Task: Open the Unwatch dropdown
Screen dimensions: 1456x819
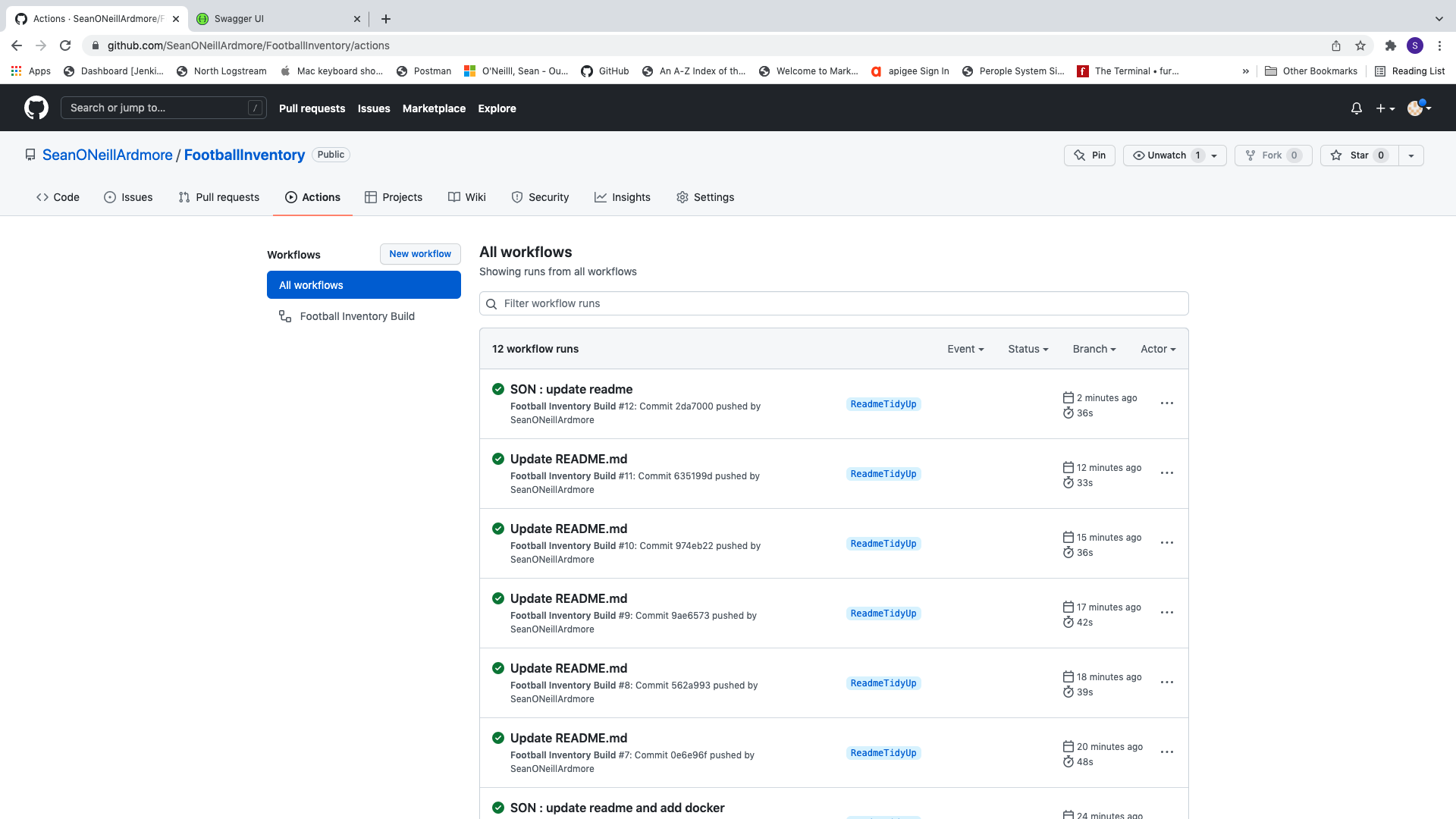Action: click(1175, 155)
